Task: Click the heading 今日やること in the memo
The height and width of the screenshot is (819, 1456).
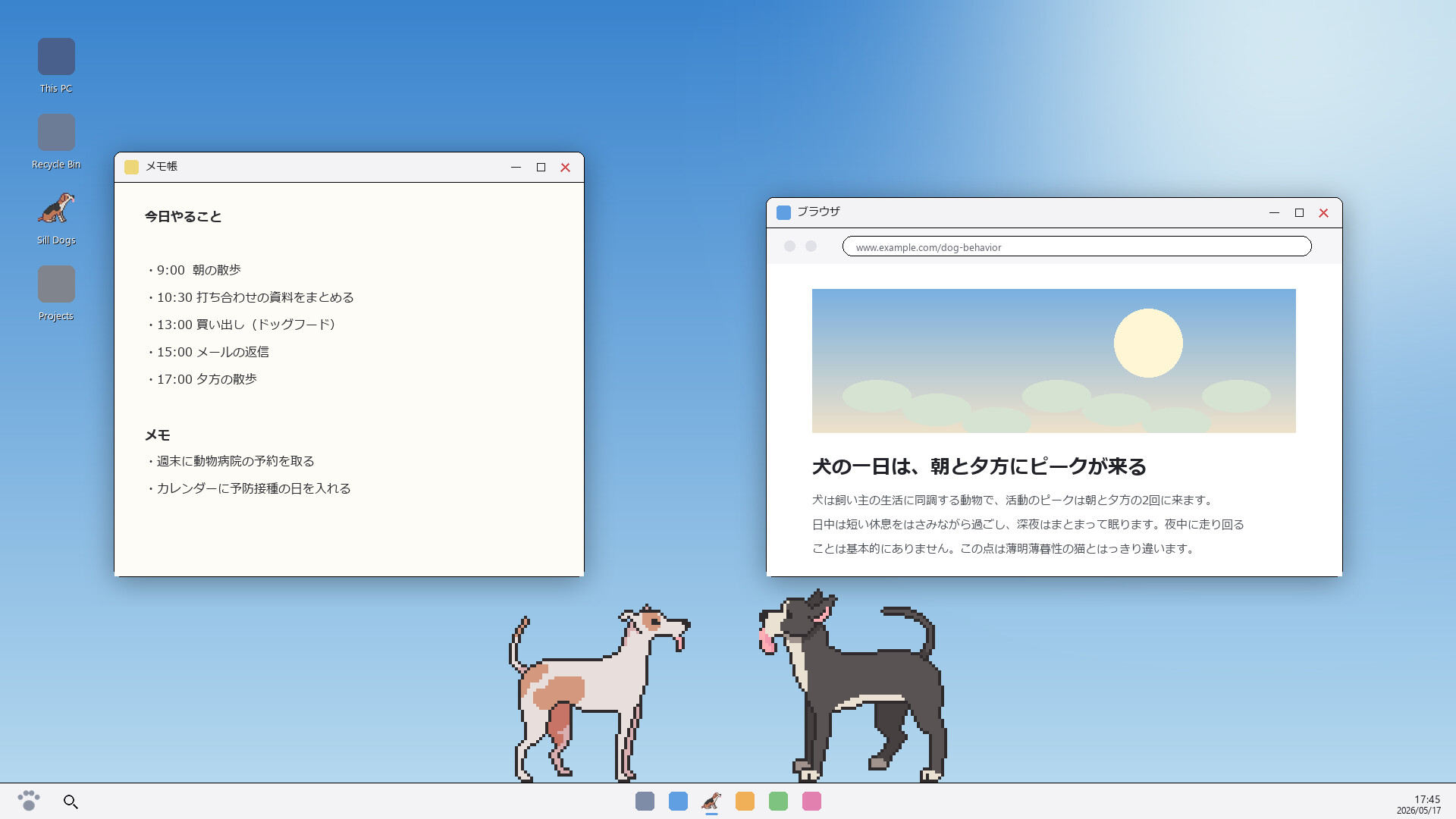Action: point(184,217)
